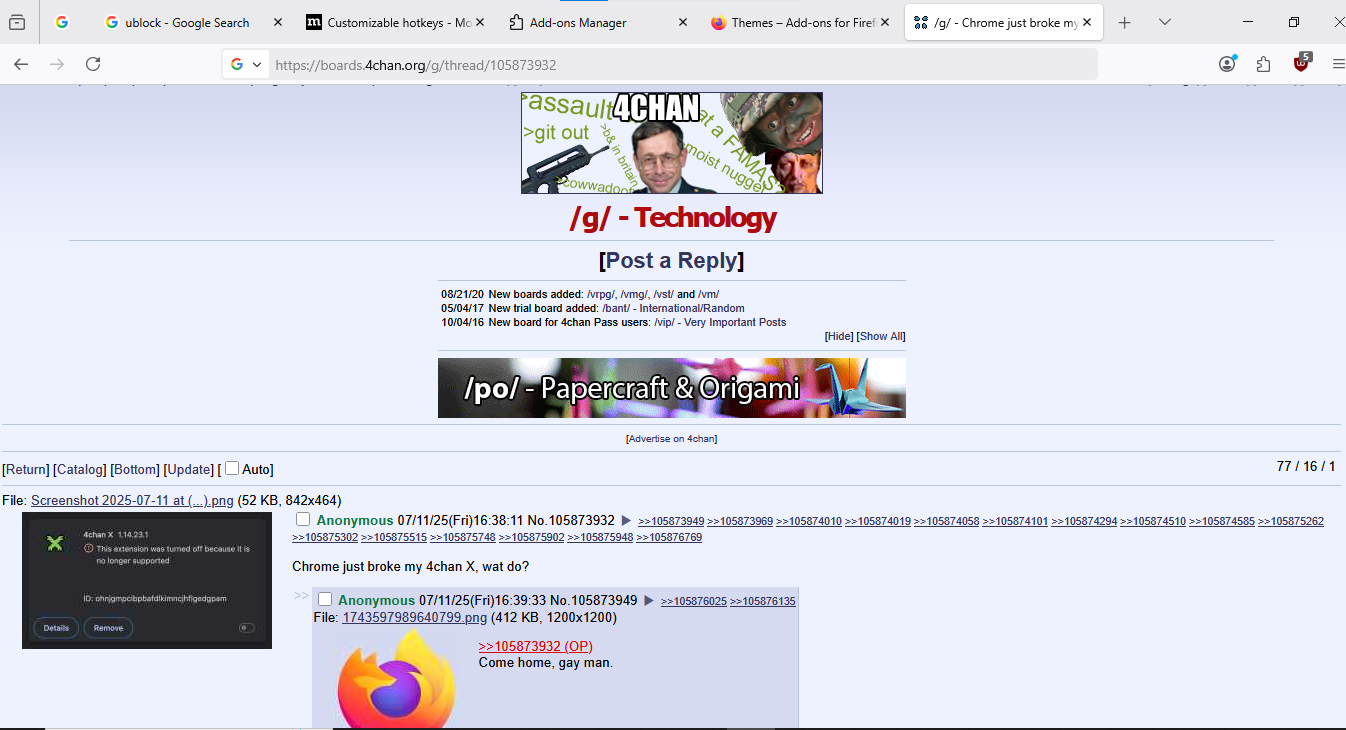Open the Catalog link
1346x730 pixels.
tap(80, 469)
